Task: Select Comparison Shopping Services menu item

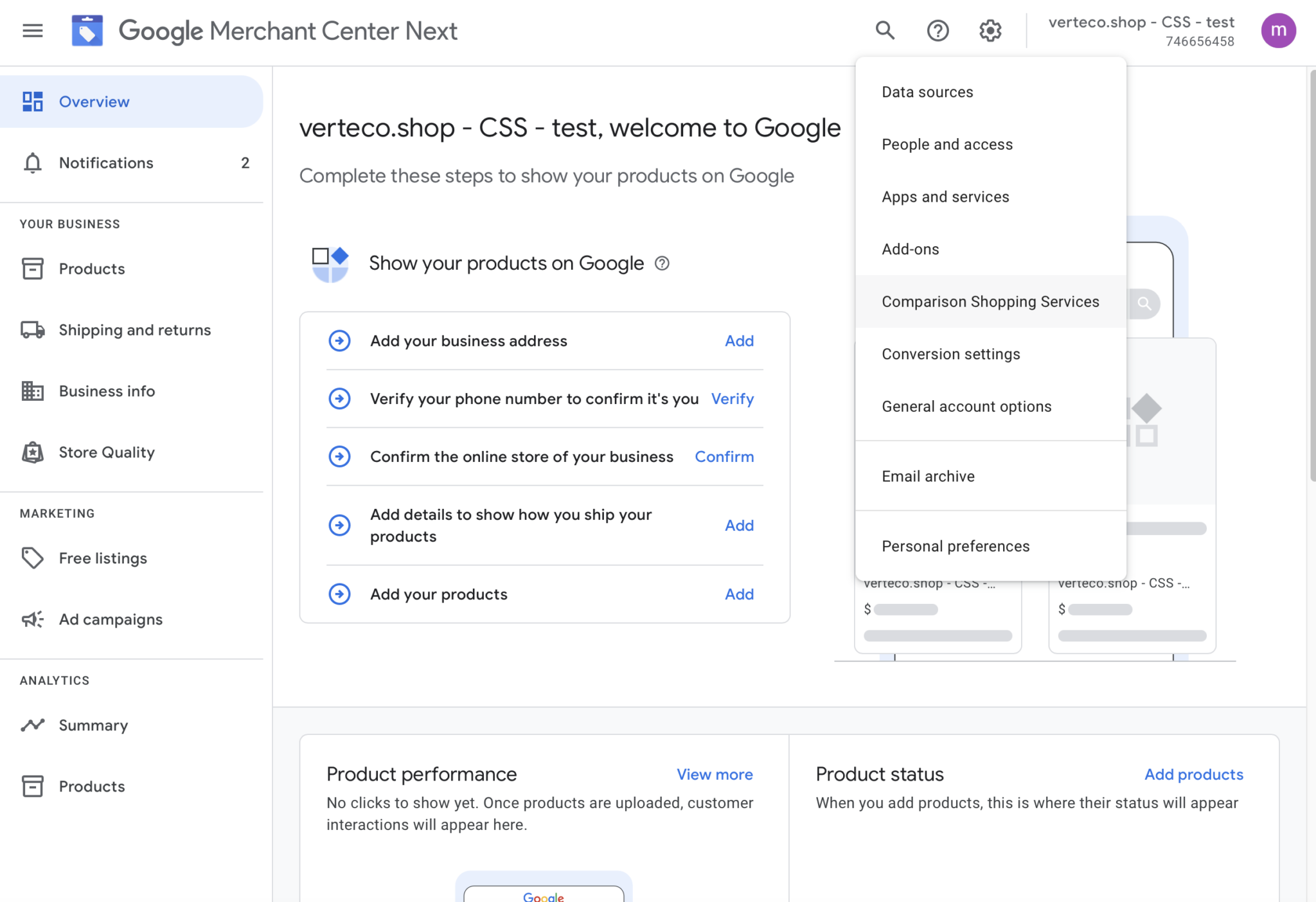Action: (990, 301)
